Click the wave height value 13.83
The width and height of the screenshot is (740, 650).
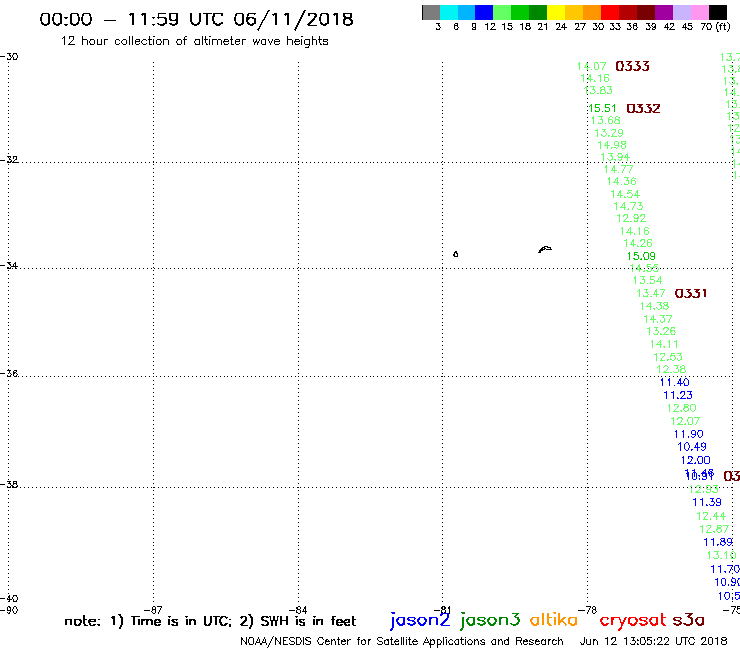(x=598, y=91)
